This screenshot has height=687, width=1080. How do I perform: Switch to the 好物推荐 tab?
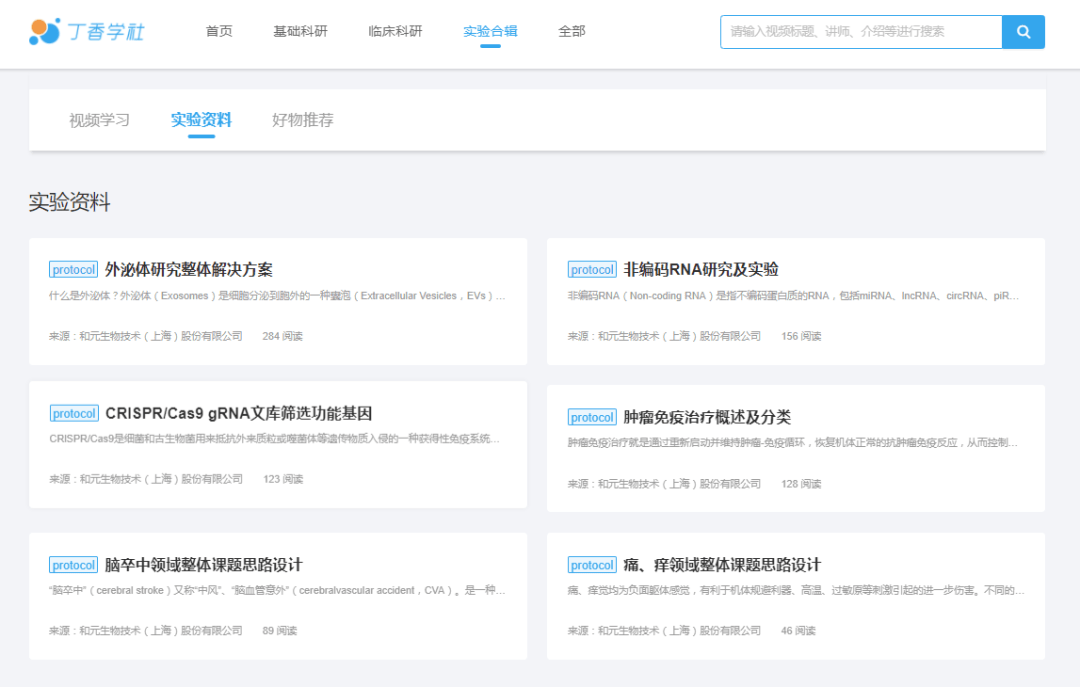tap(303, 120)
